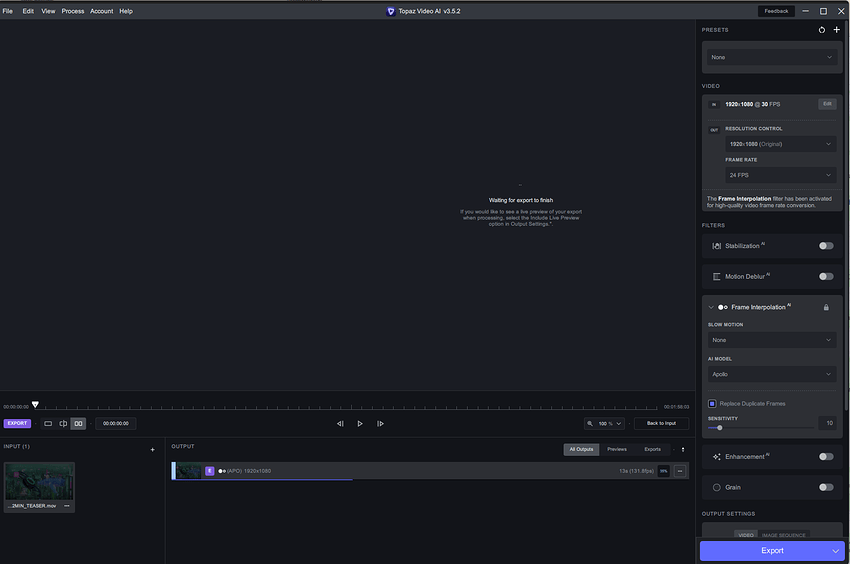850x564 pixels.
Task: Step back to previous frame
Action: tap(340, 423)
